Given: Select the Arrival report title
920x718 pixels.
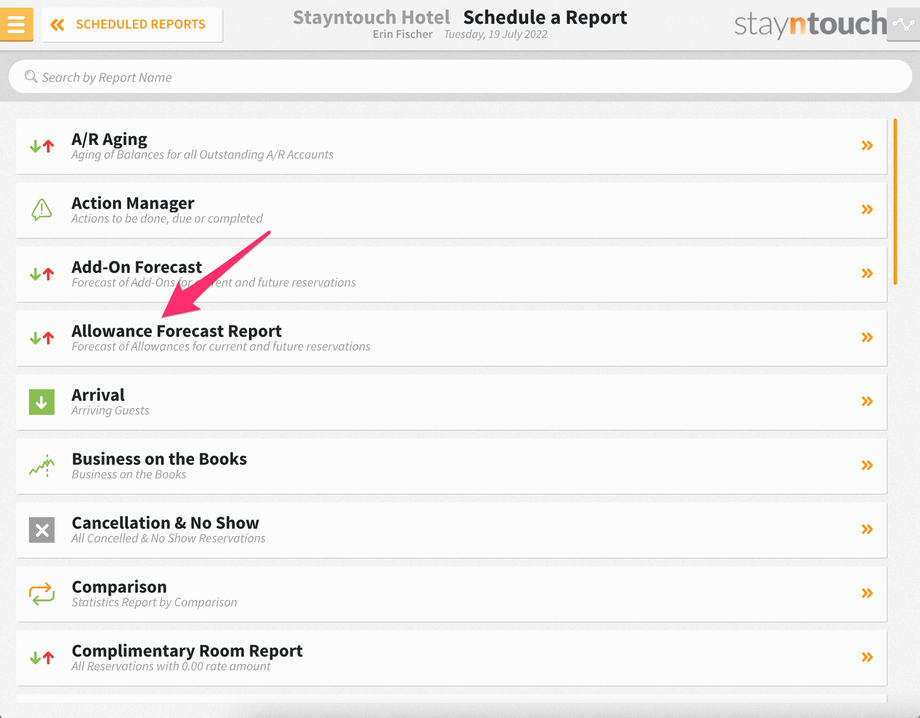Looking at the screenshot, I should (x=98, y=395).
